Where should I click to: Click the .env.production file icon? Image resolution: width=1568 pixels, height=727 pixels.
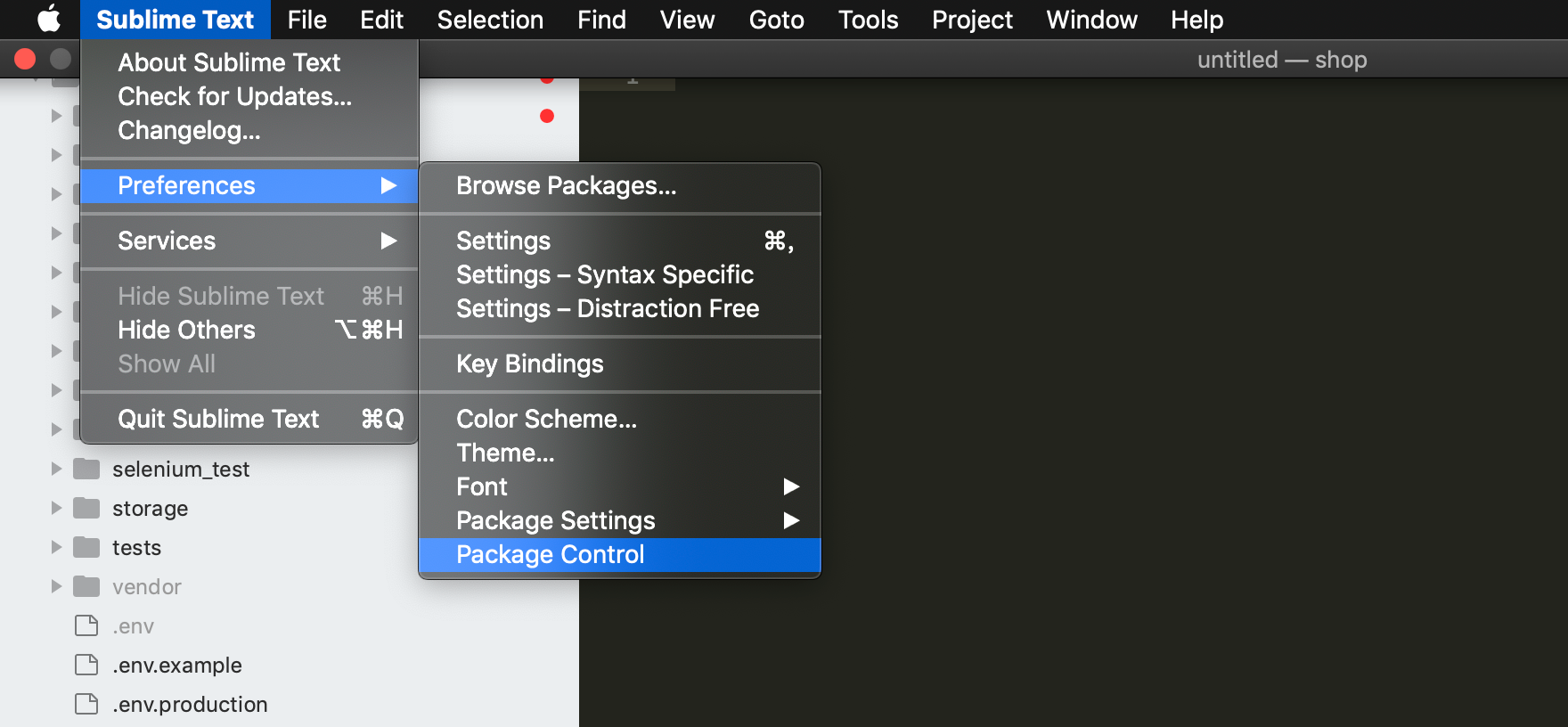tap(86, 704)
